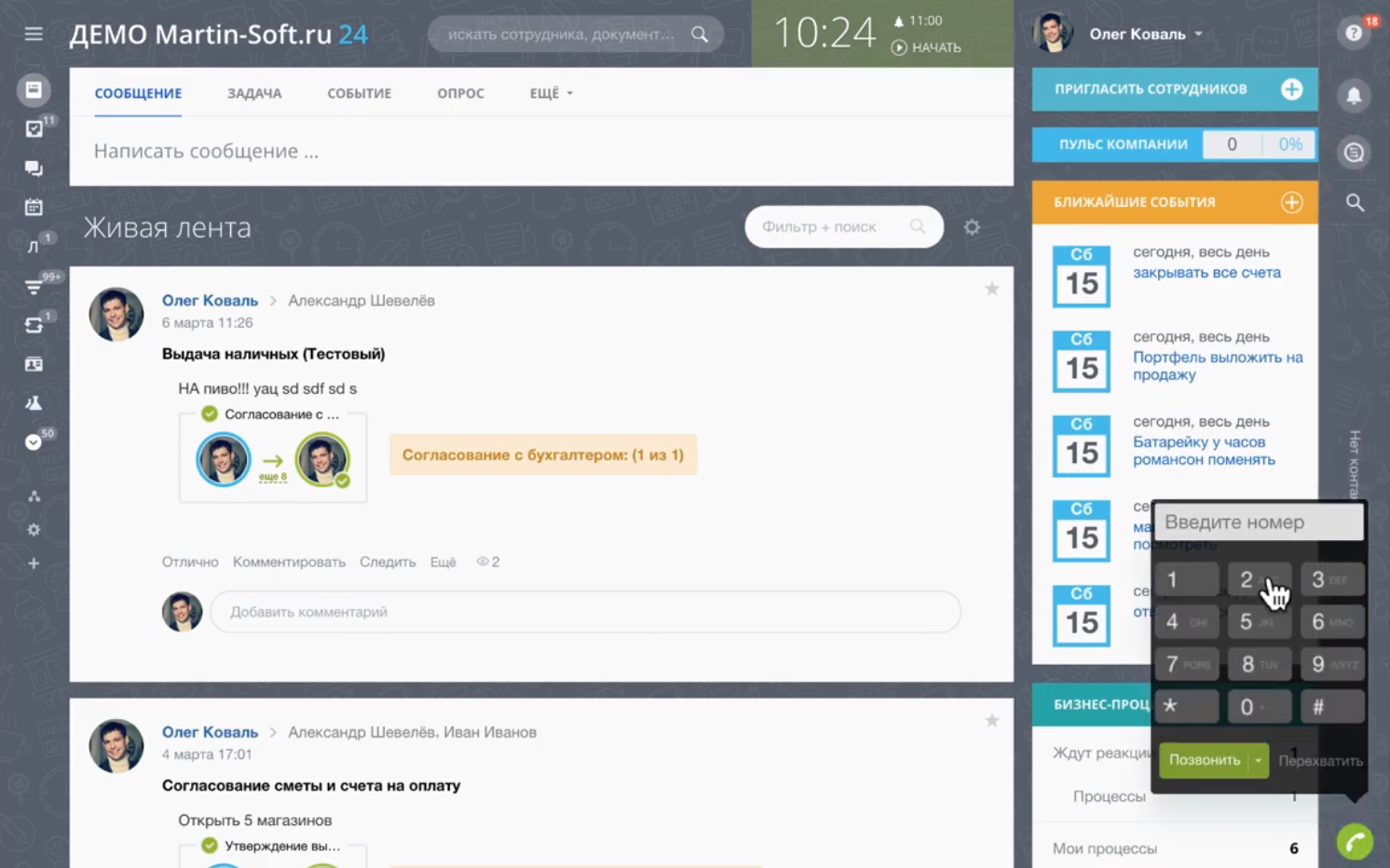
Task: Toggle Следить on the Выдача наличных post
Action: coord(388,562)
